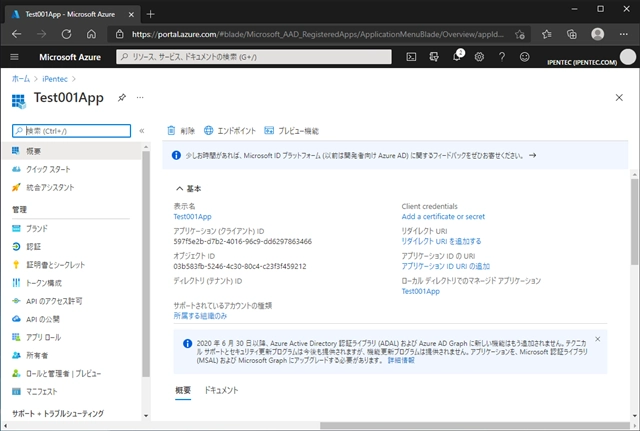
Task: Click 所属する組織のみ account type link
Action: click(x=200, y=316)
